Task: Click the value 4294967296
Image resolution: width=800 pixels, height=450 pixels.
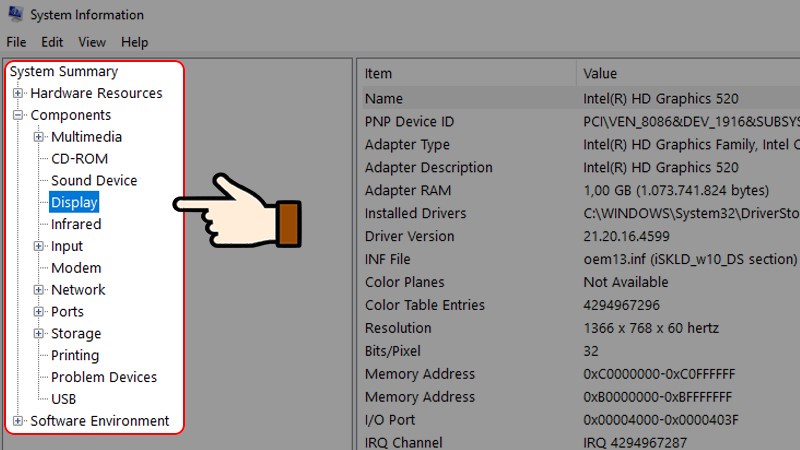Action: [x=621, y=305]
